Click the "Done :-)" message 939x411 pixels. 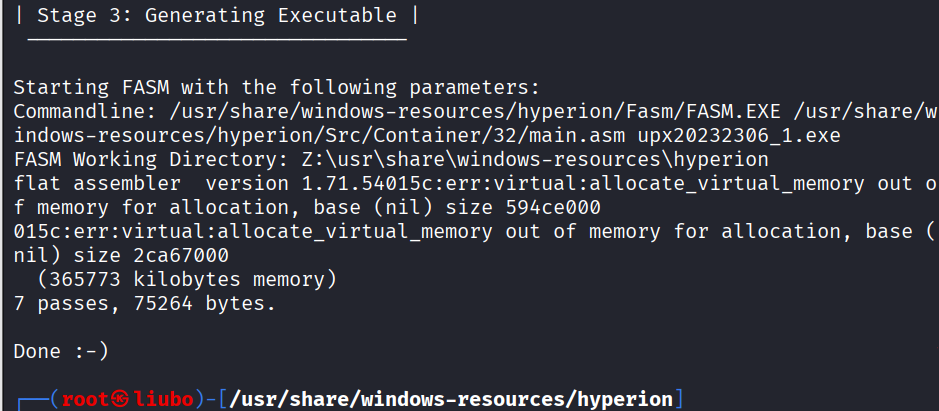[x=61, y=351]
